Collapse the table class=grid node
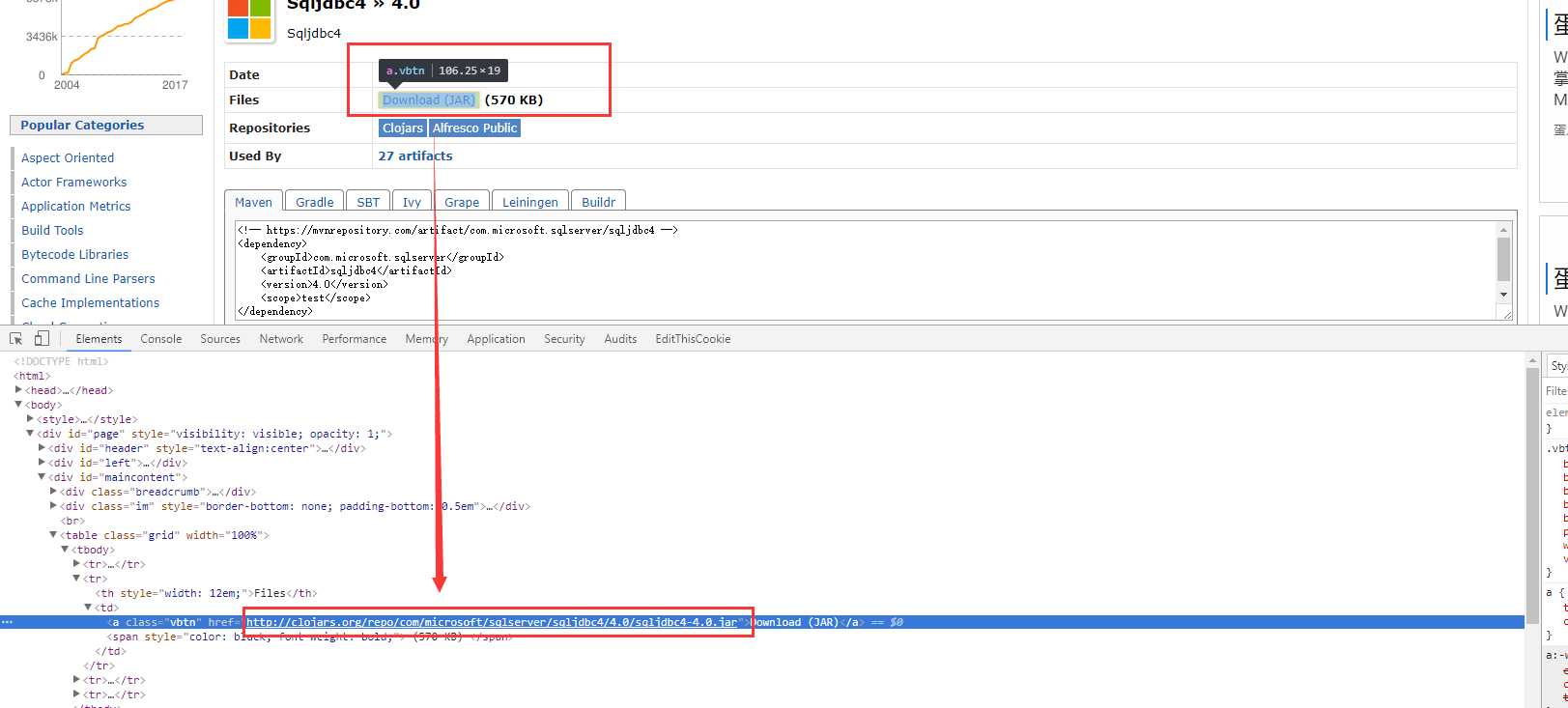 pos(53,535)
